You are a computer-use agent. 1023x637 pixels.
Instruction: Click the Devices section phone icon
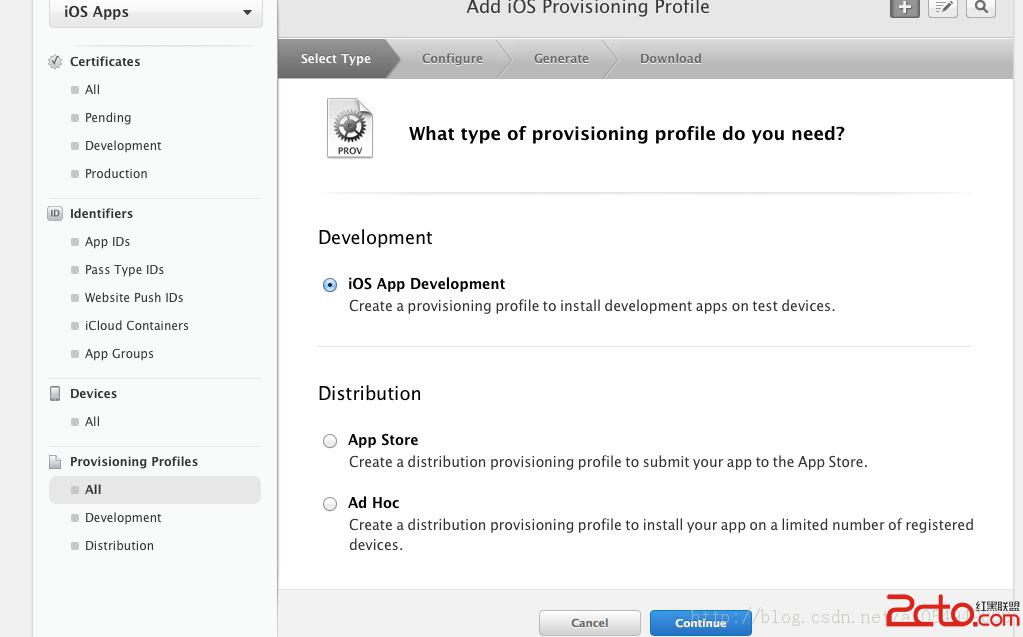coord(55,394)
